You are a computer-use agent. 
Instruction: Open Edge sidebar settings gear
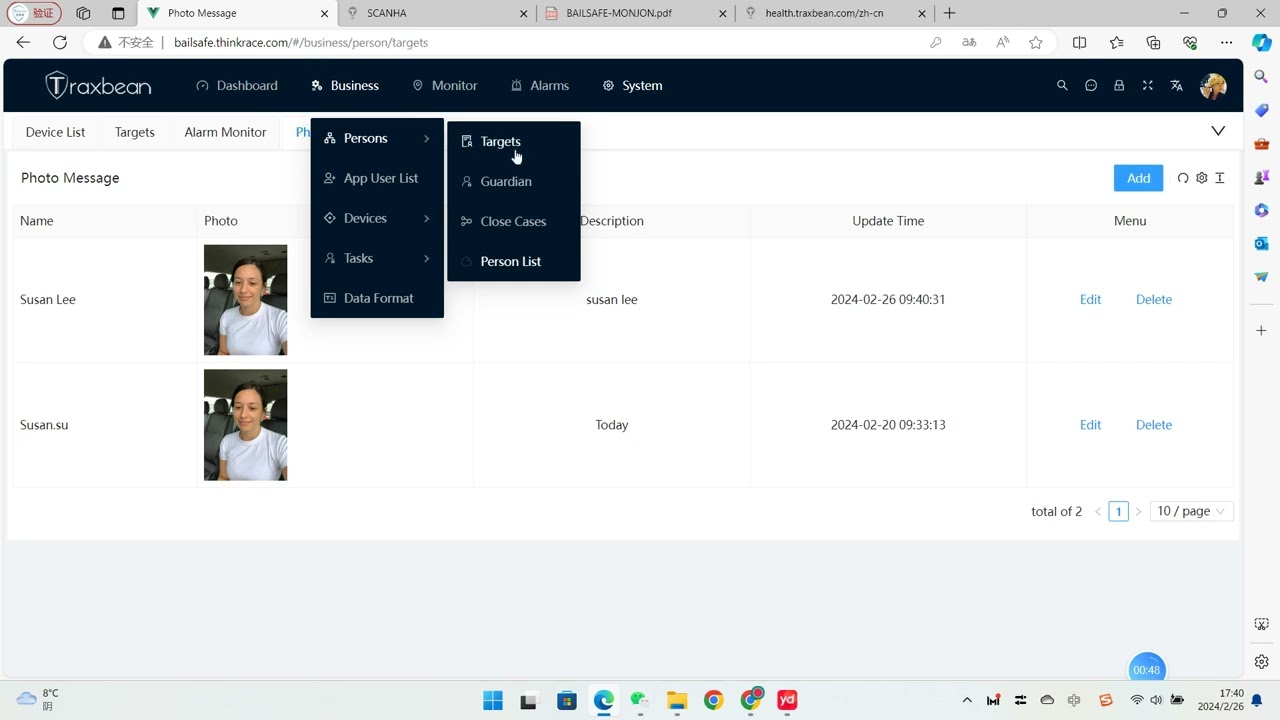click(1262, 662)
